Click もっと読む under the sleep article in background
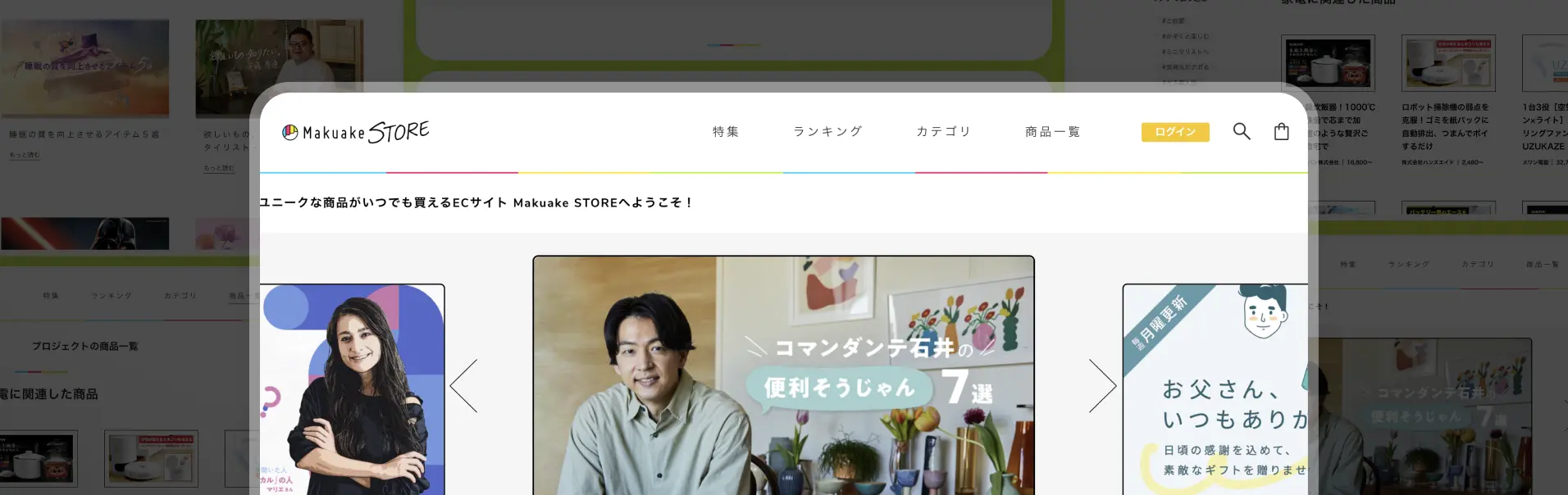This screenshot has height=495, width=1568. tap(25, 155)
